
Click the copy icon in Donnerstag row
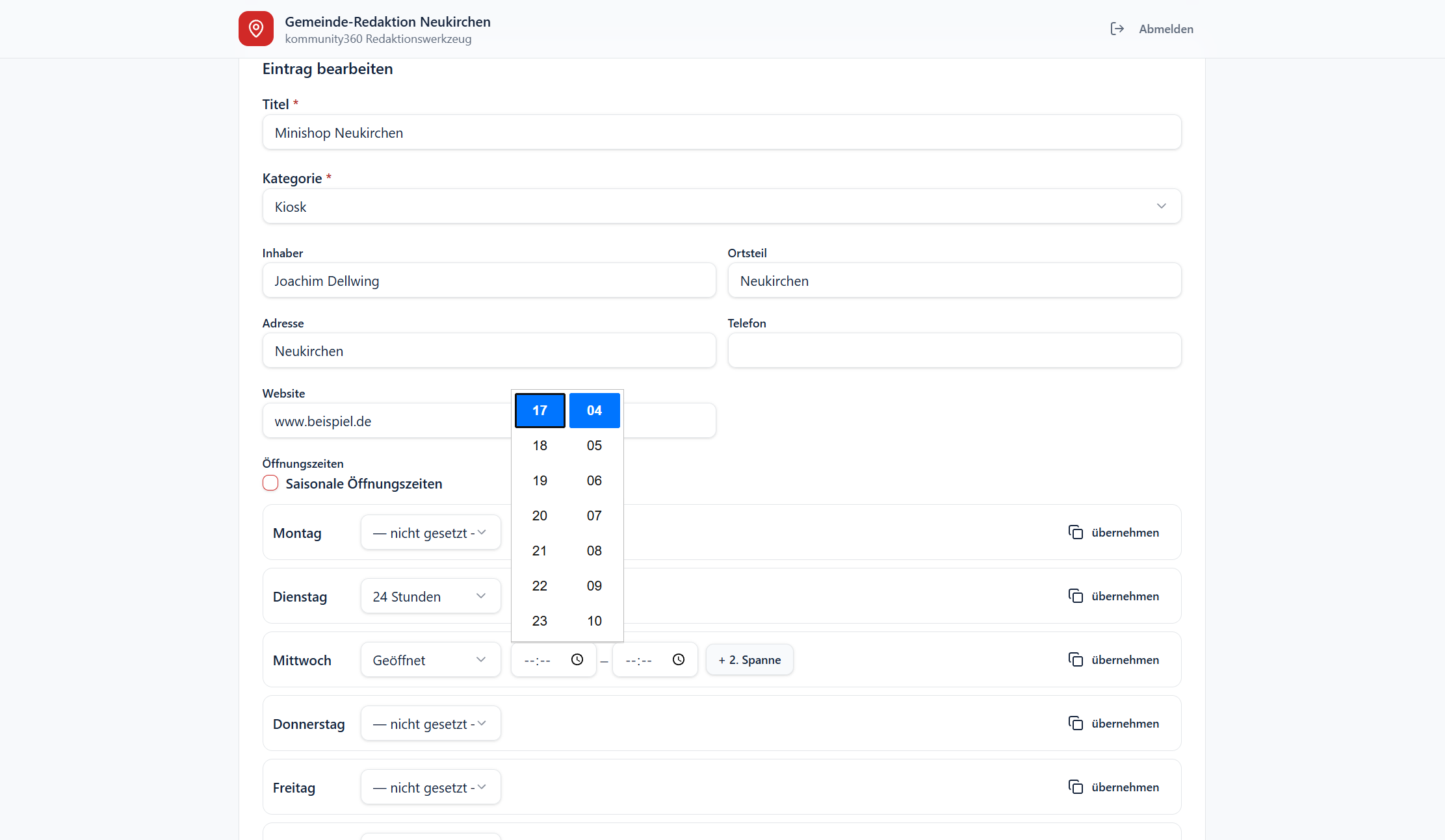1076,723
